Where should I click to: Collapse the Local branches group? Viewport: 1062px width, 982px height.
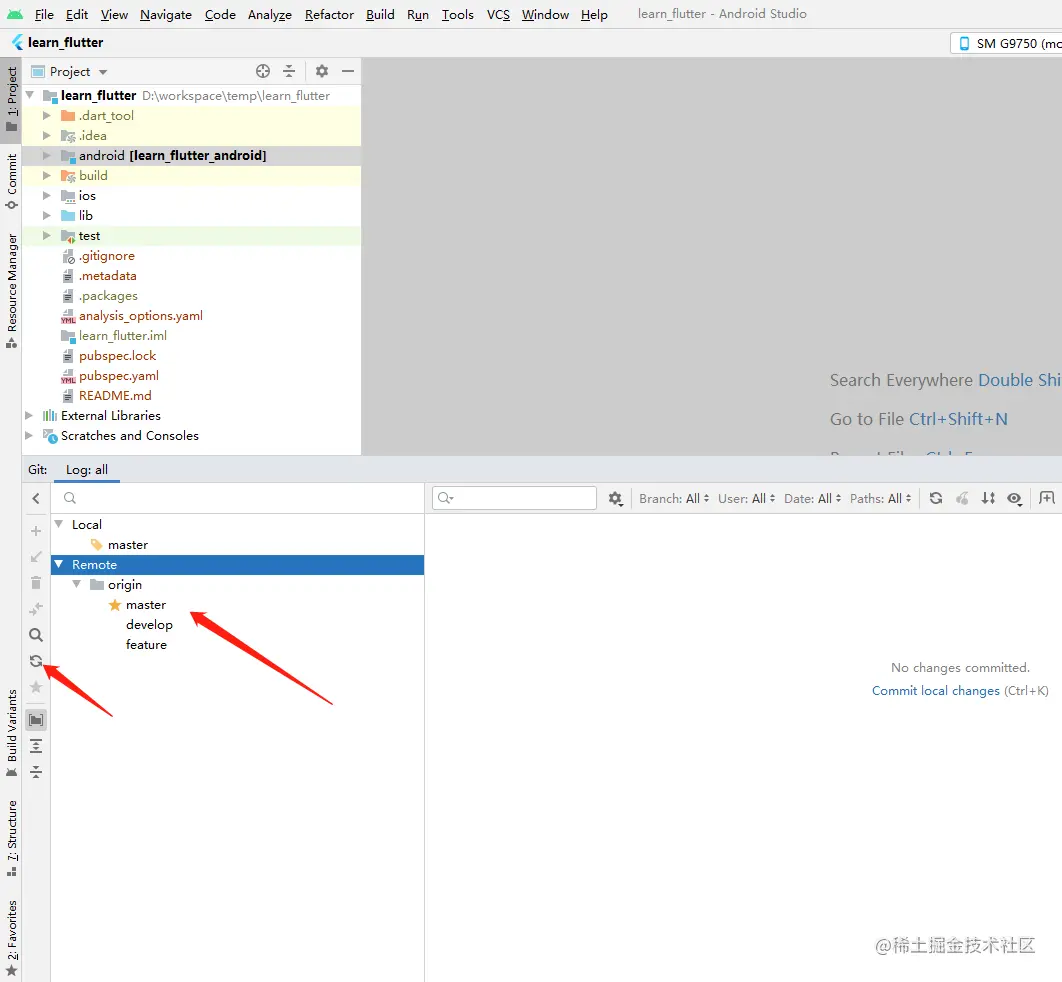point(59,524)
